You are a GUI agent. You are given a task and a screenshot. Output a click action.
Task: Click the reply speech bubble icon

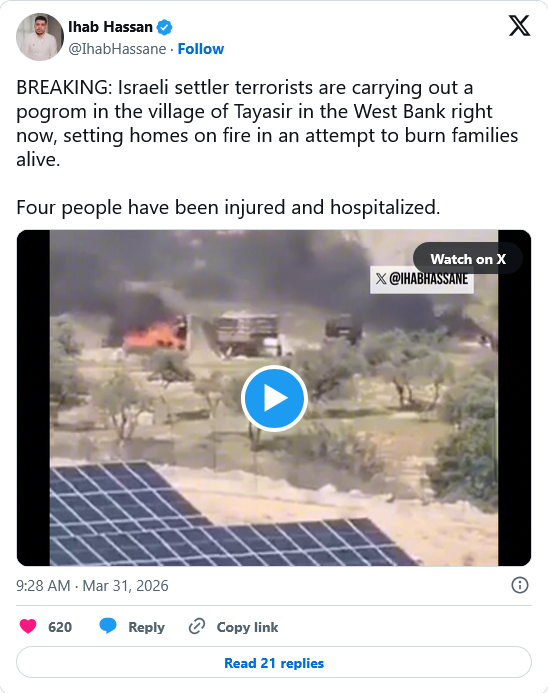click(x=108, y=626)
